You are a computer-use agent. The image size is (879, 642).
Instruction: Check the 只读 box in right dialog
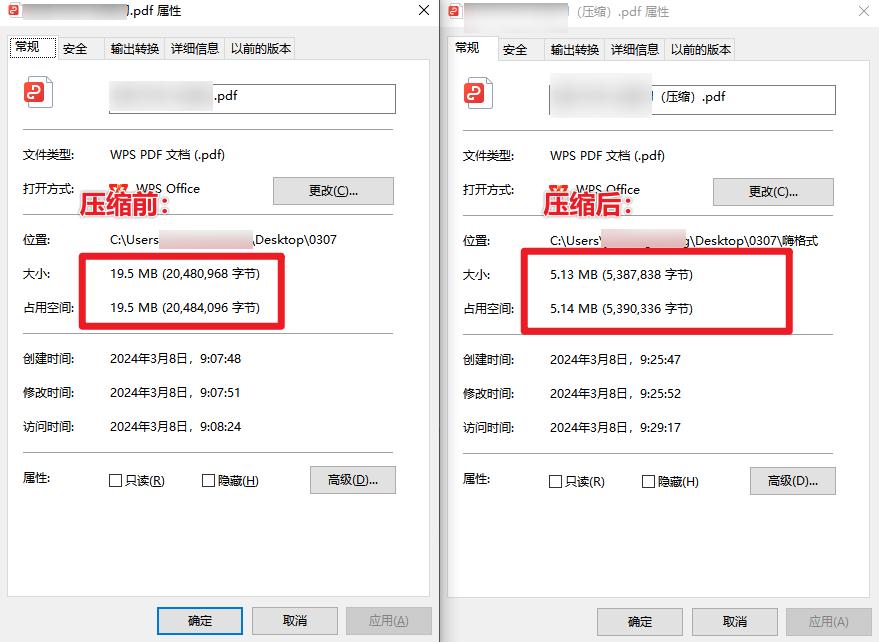(x=556, y=482)
